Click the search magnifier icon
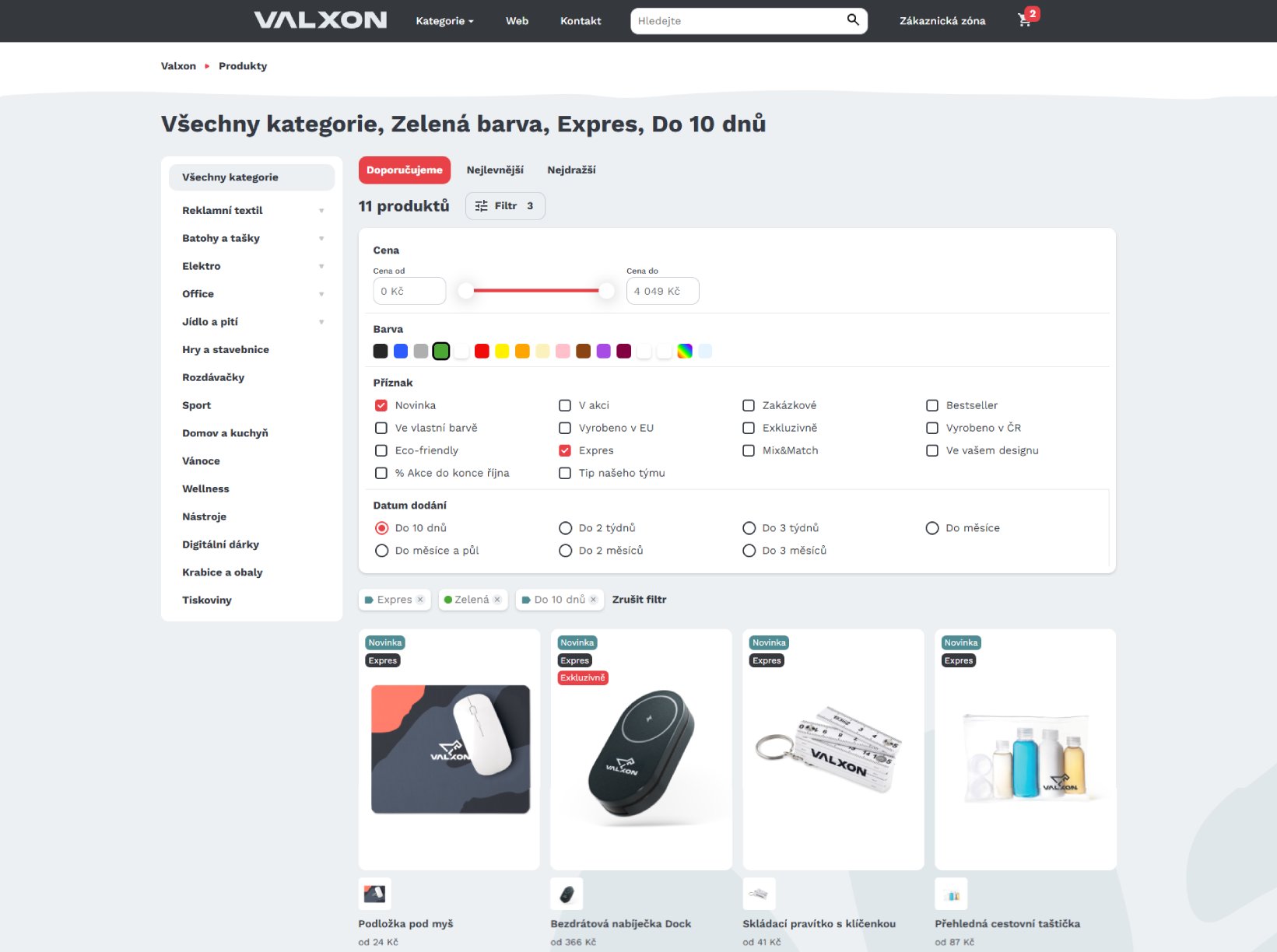The height and width of the screenshot is (952, 1277). (x=853, y=20)
